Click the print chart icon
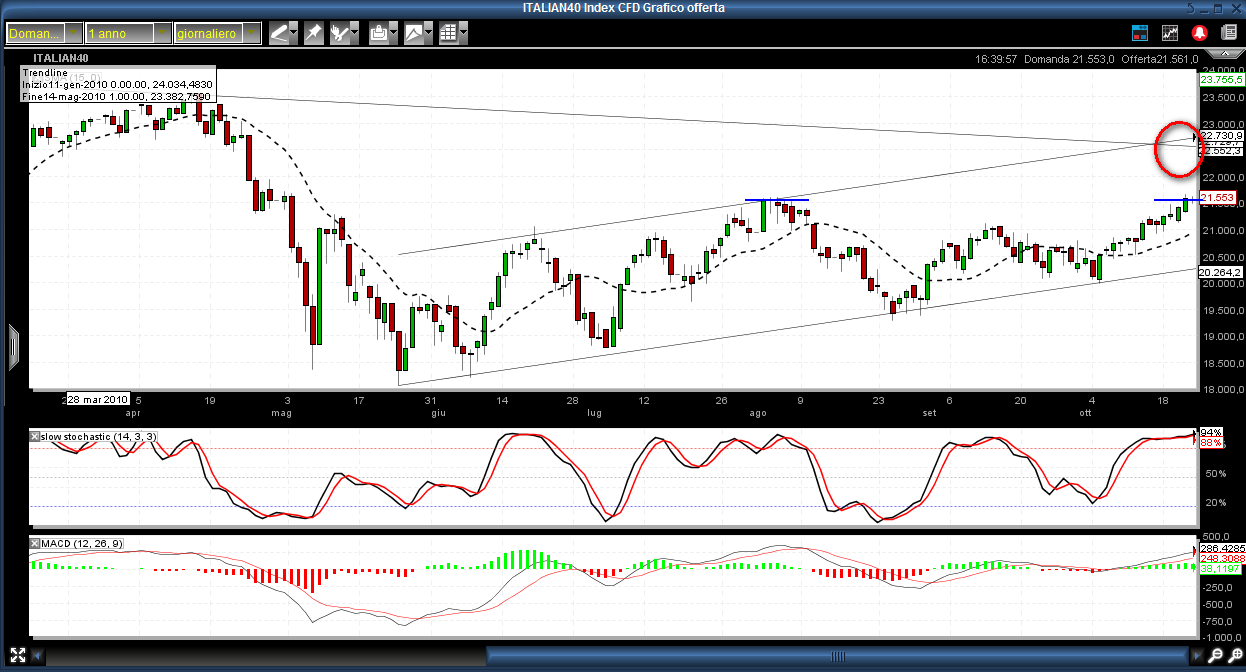Image resolution: width=1246 pixels, height=672 pixels. pos(378,33)
